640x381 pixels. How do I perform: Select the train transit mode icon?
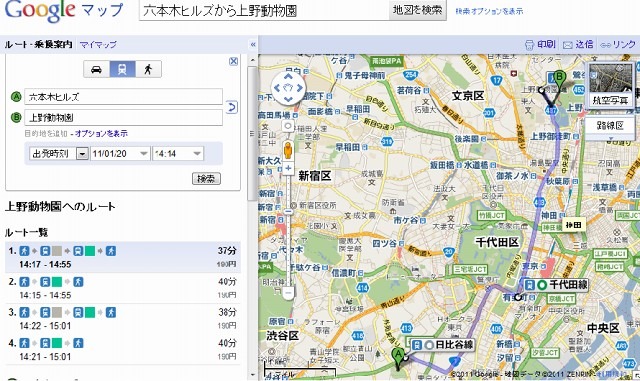122,69
